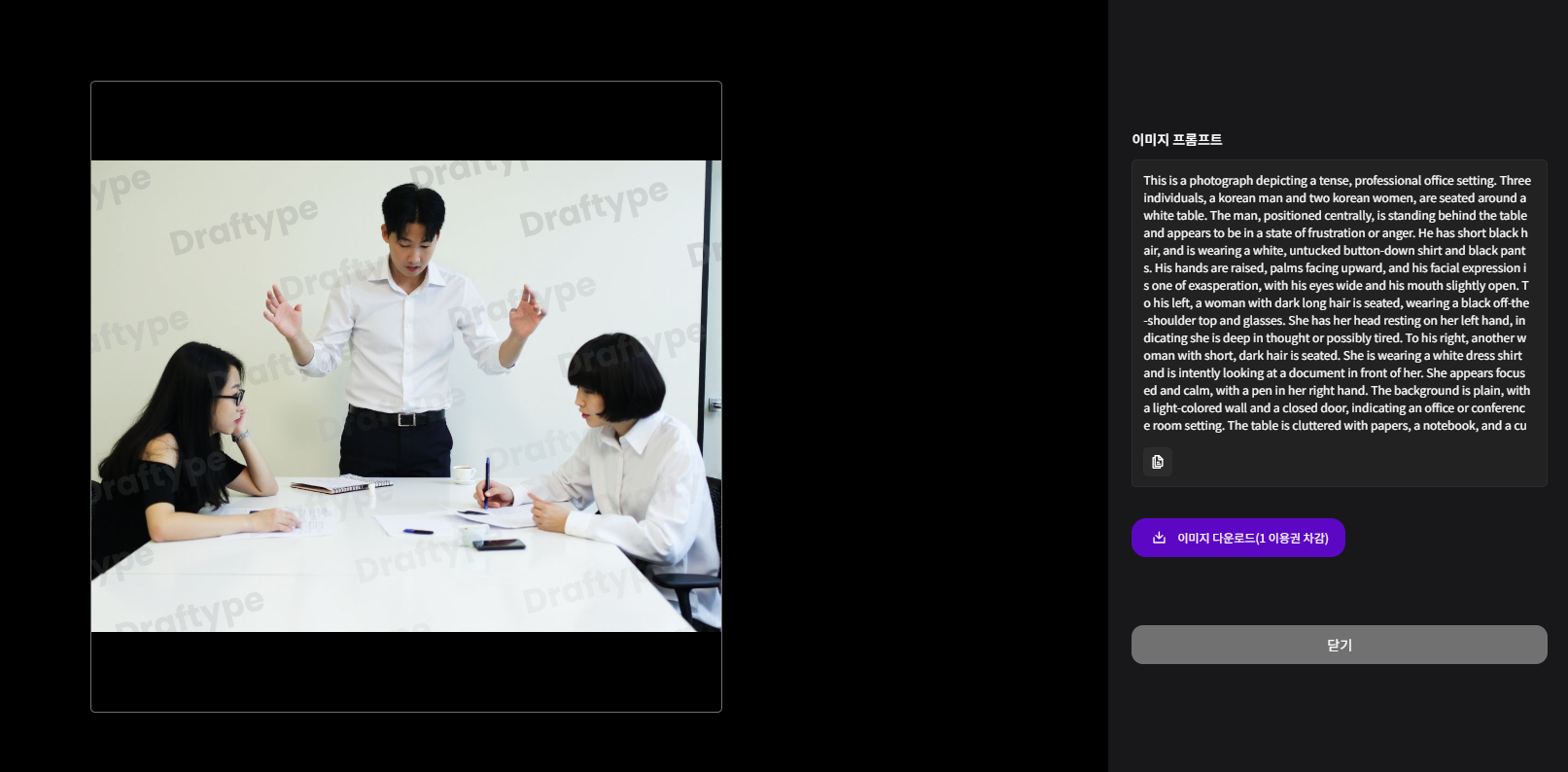Click the 이미지 프롬프트 heading
The width and height of the screenshot is (1568, 772).
click(x=1176, y=140)
